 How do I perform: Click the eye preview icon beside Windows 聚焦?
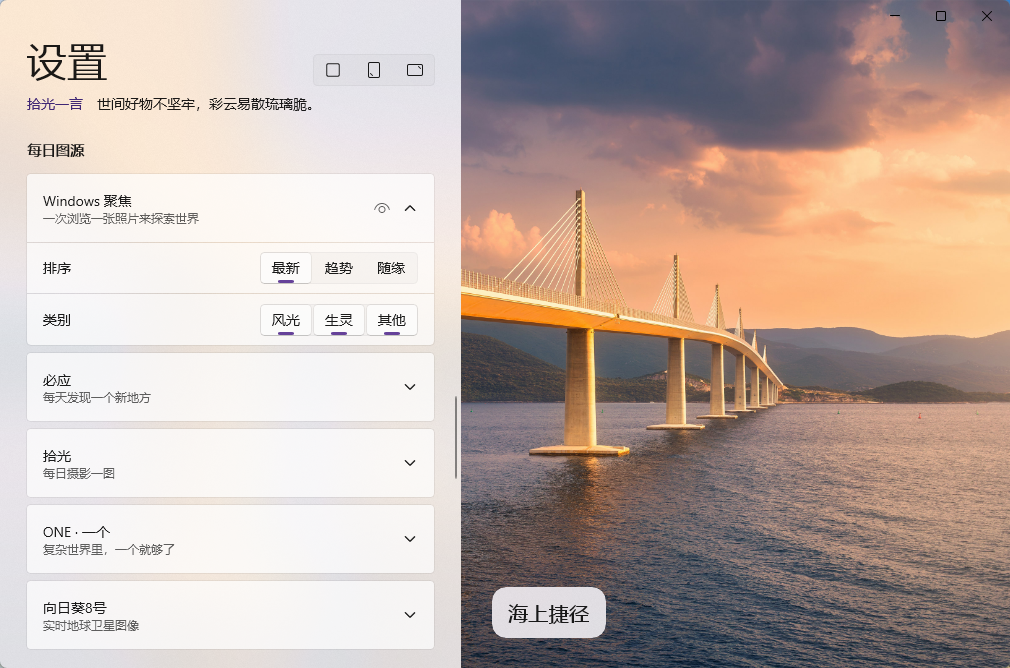coord(381,208)
